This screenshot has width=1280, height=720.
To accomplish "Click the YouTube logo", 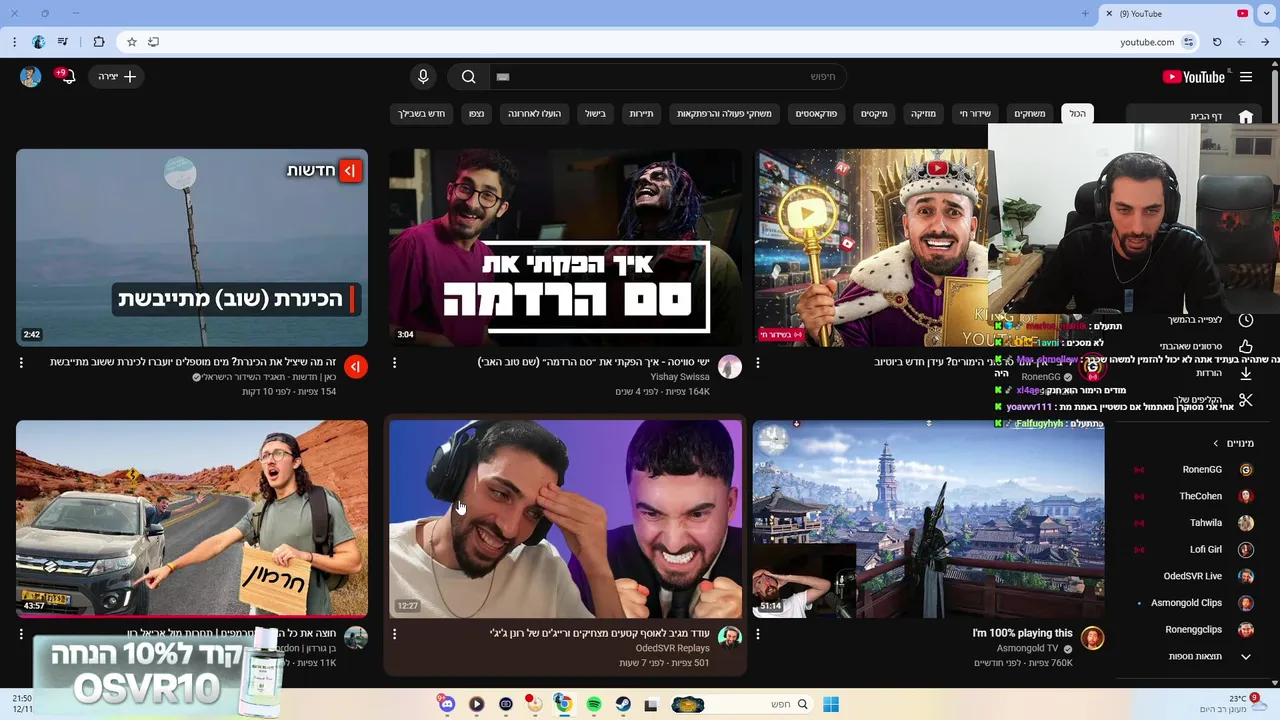I will coord(1194,77).
